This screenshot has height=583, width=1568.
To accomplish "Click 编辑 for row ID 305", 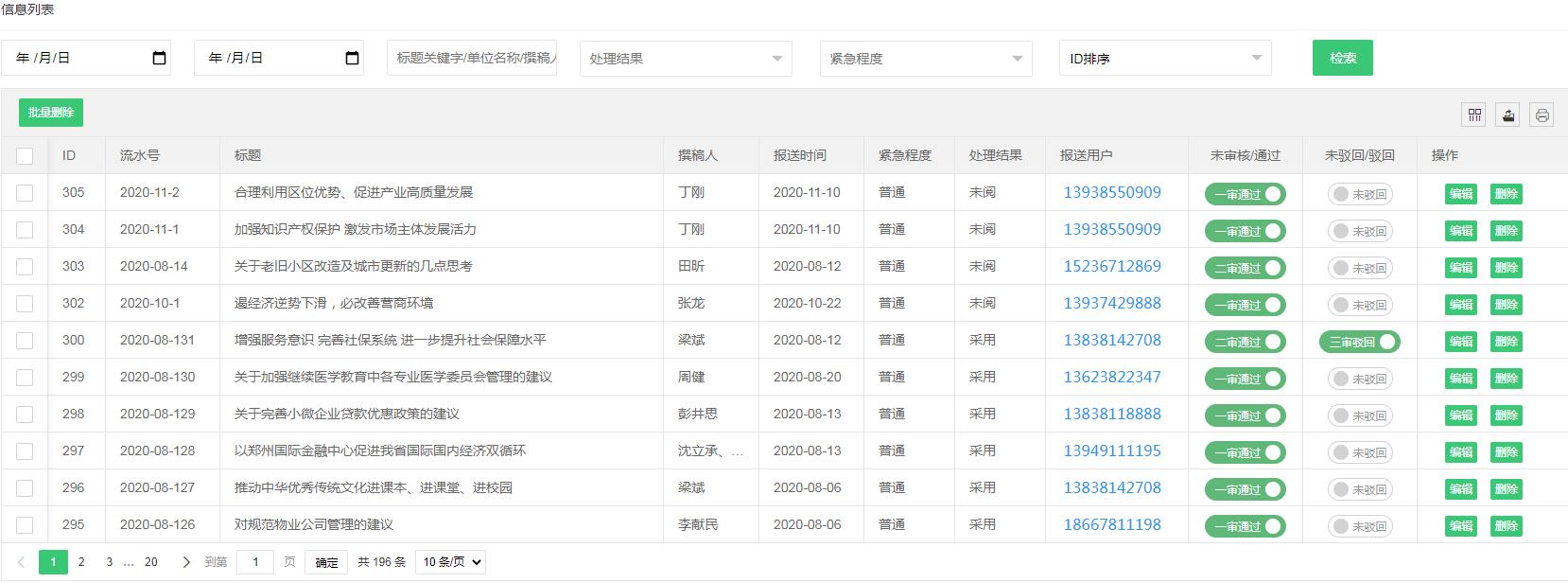I will 1461,194.
